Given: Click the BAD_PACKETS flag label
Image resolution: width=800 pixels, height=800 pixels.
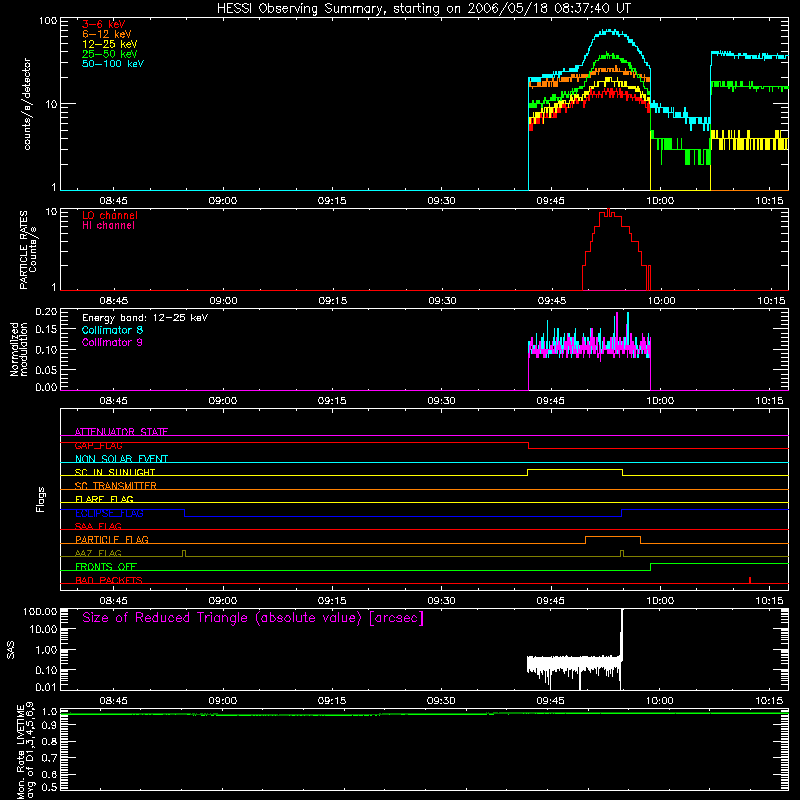Looking at the screenshot, I should tap(109, 580).
